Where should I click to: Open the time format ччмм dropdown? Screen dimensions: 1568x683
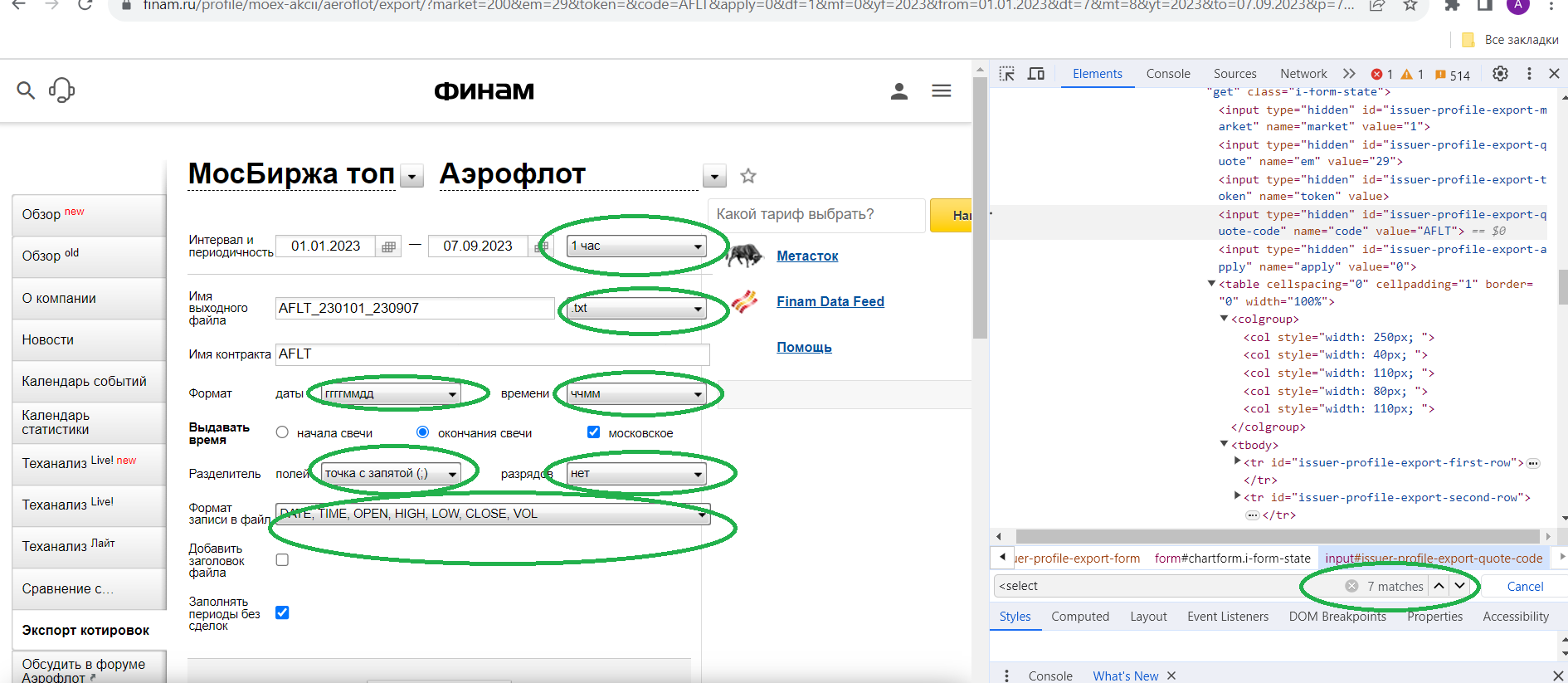tap(637, 394)
